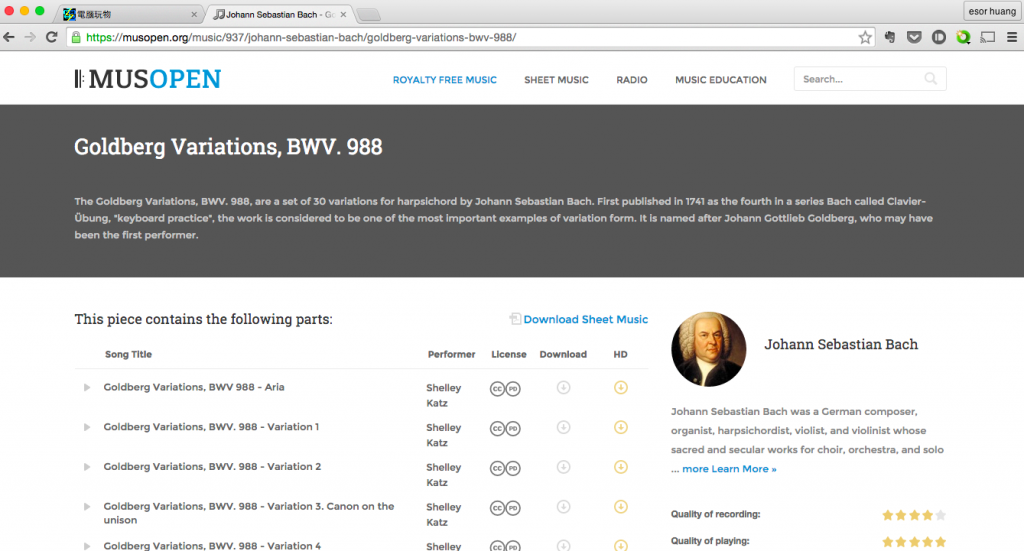Play the Variation 2 track
The width and height of the screenshot is (1024, 551).
pyautogui.click(x=87, y=467)
